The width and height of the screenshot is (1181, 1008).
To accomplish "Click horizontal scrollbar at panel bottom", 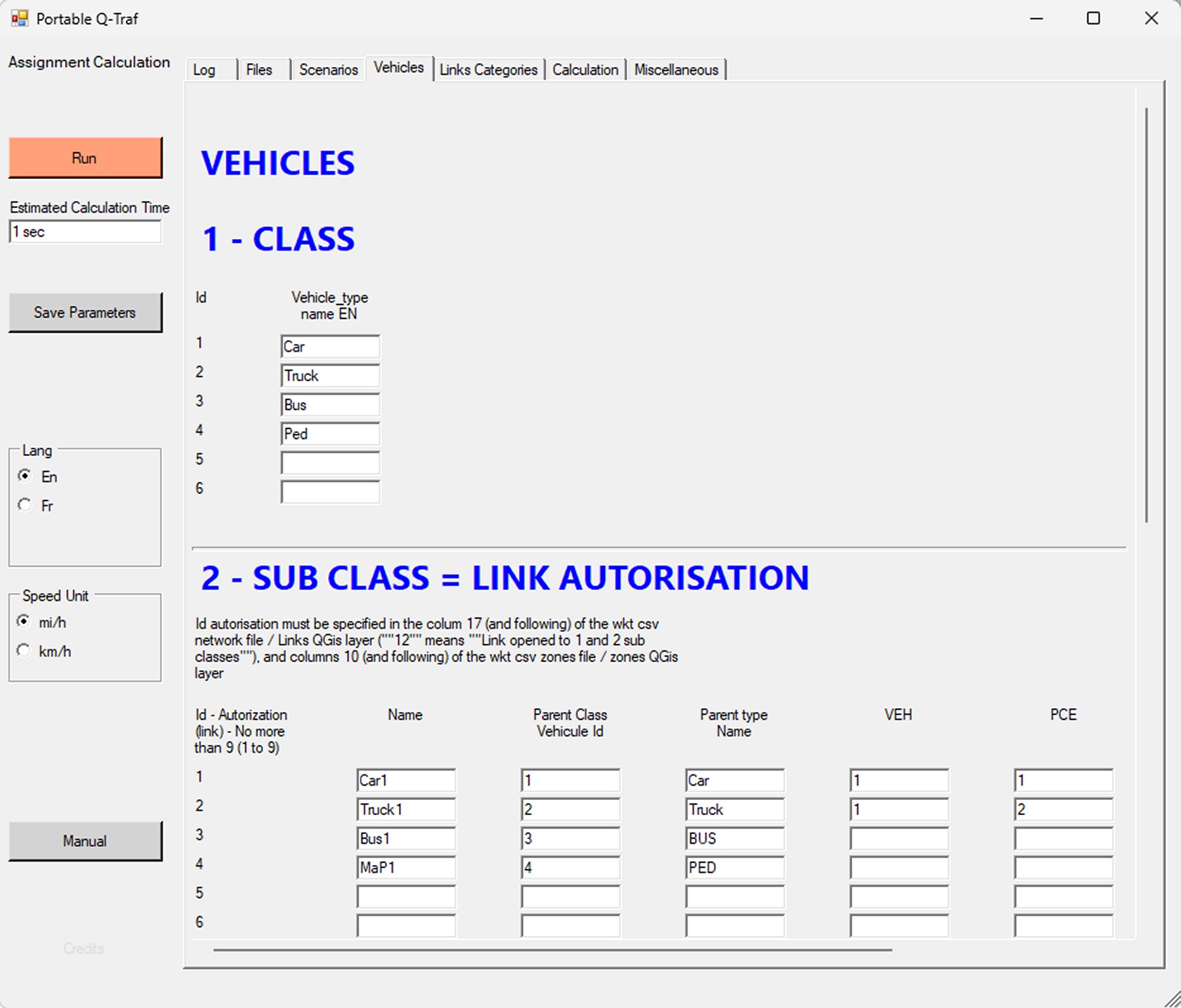I will [552, 950].
